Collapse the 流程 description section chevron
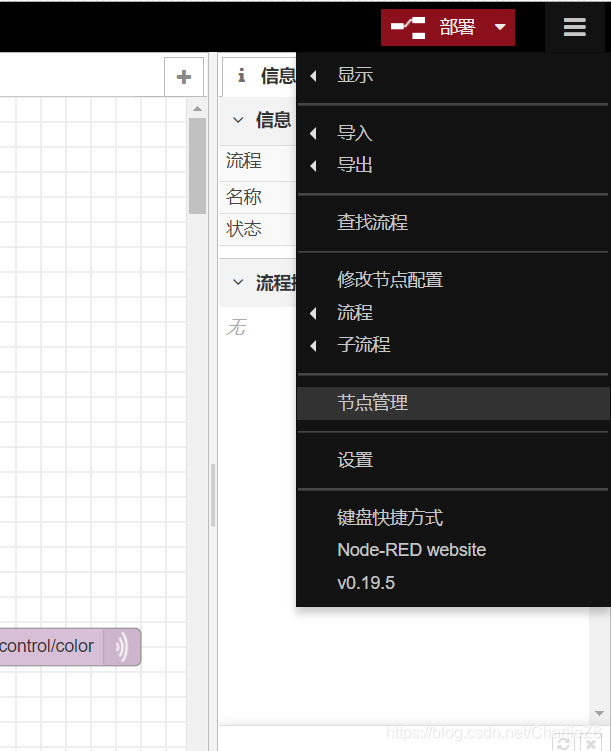This screenshot has width=611, height=751. click(x=238, y=282)
